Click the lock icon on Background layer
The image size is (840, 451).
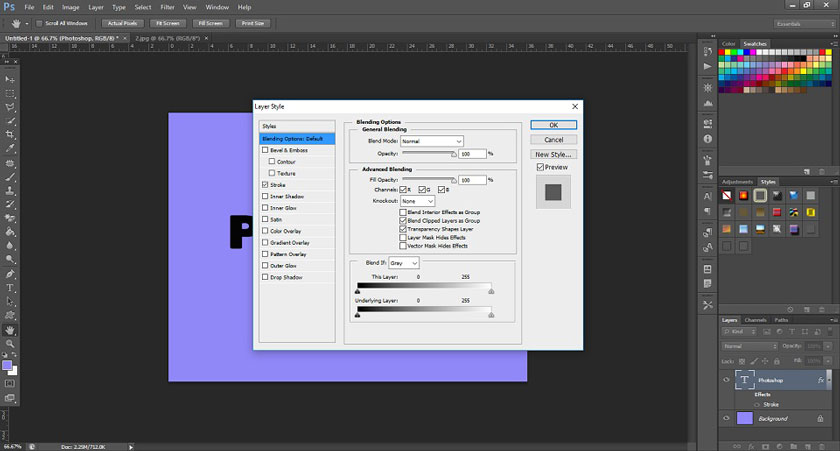pyautogui.click(x=820, y=418)
